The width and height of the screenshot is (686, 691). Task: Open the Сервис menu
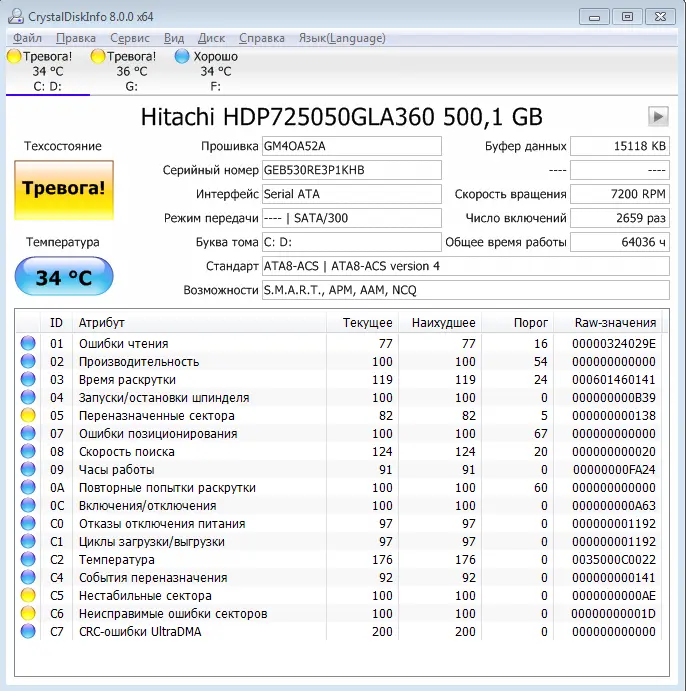(130, 38)
